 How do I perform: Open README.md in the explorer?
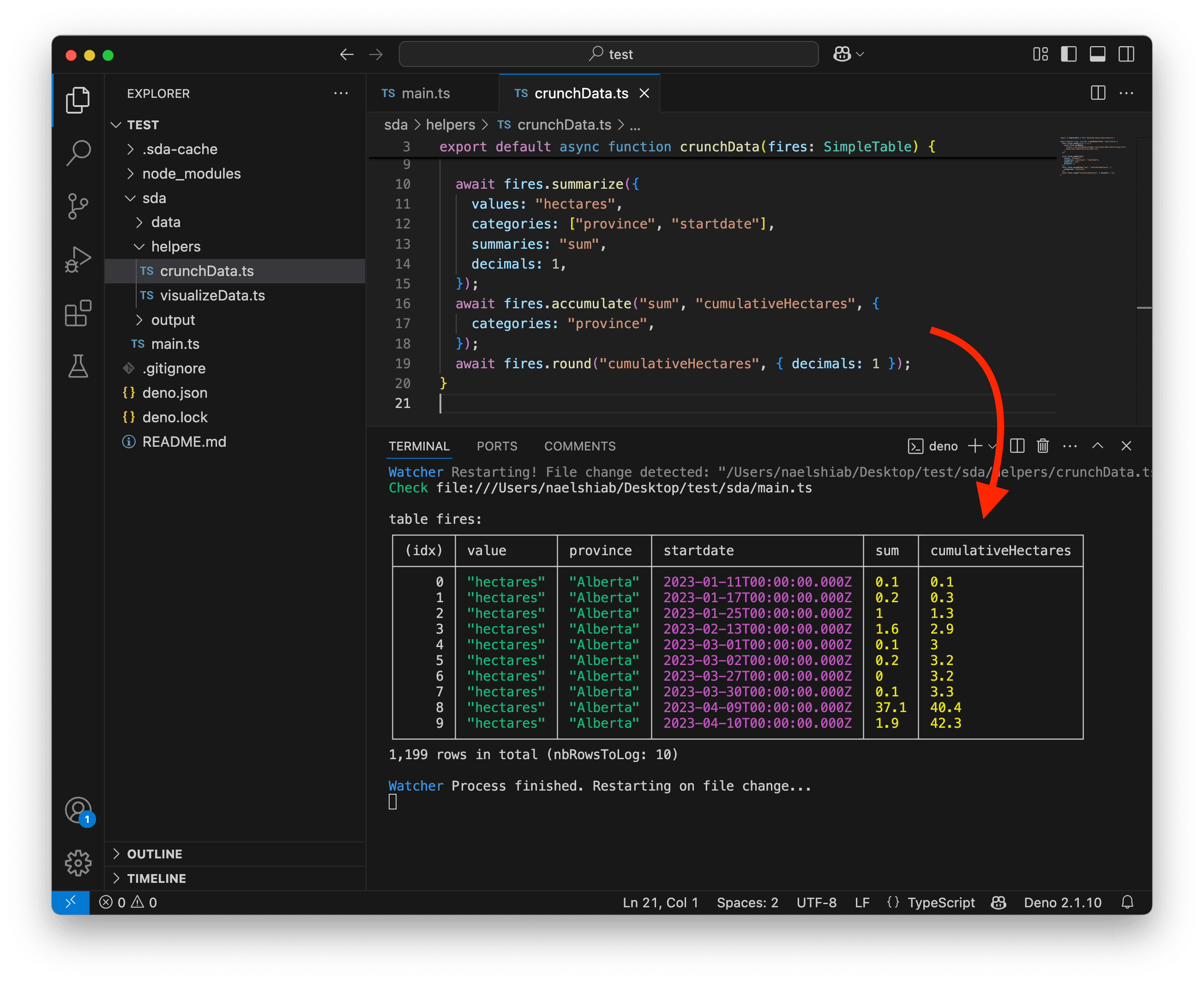[x=235, y=442]
